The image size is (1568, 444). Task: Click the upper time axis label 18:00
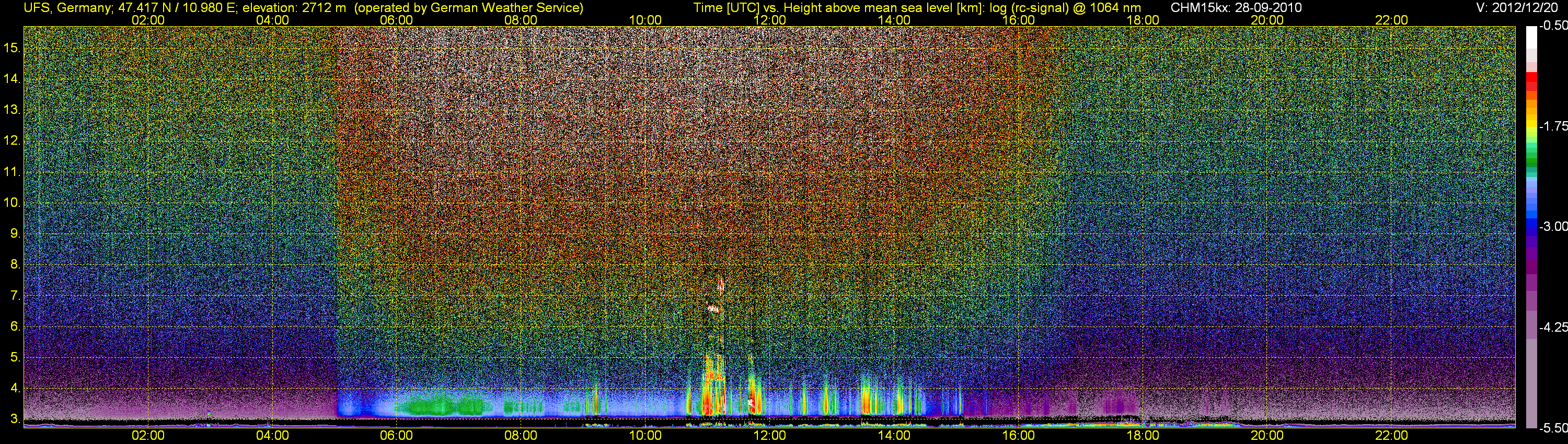(1143, 20)
